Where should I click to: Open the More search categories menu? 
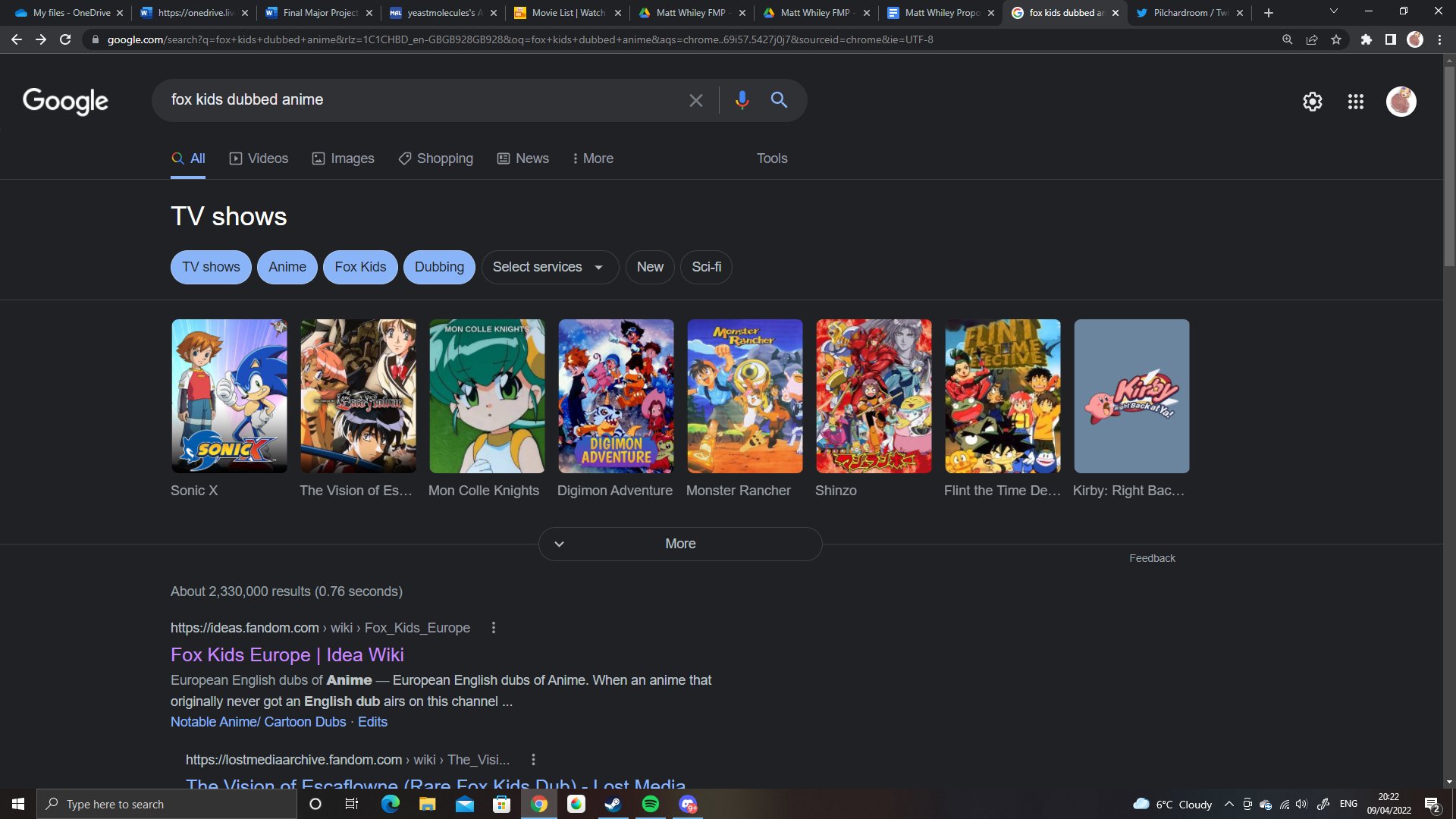(x=592, y=158)
